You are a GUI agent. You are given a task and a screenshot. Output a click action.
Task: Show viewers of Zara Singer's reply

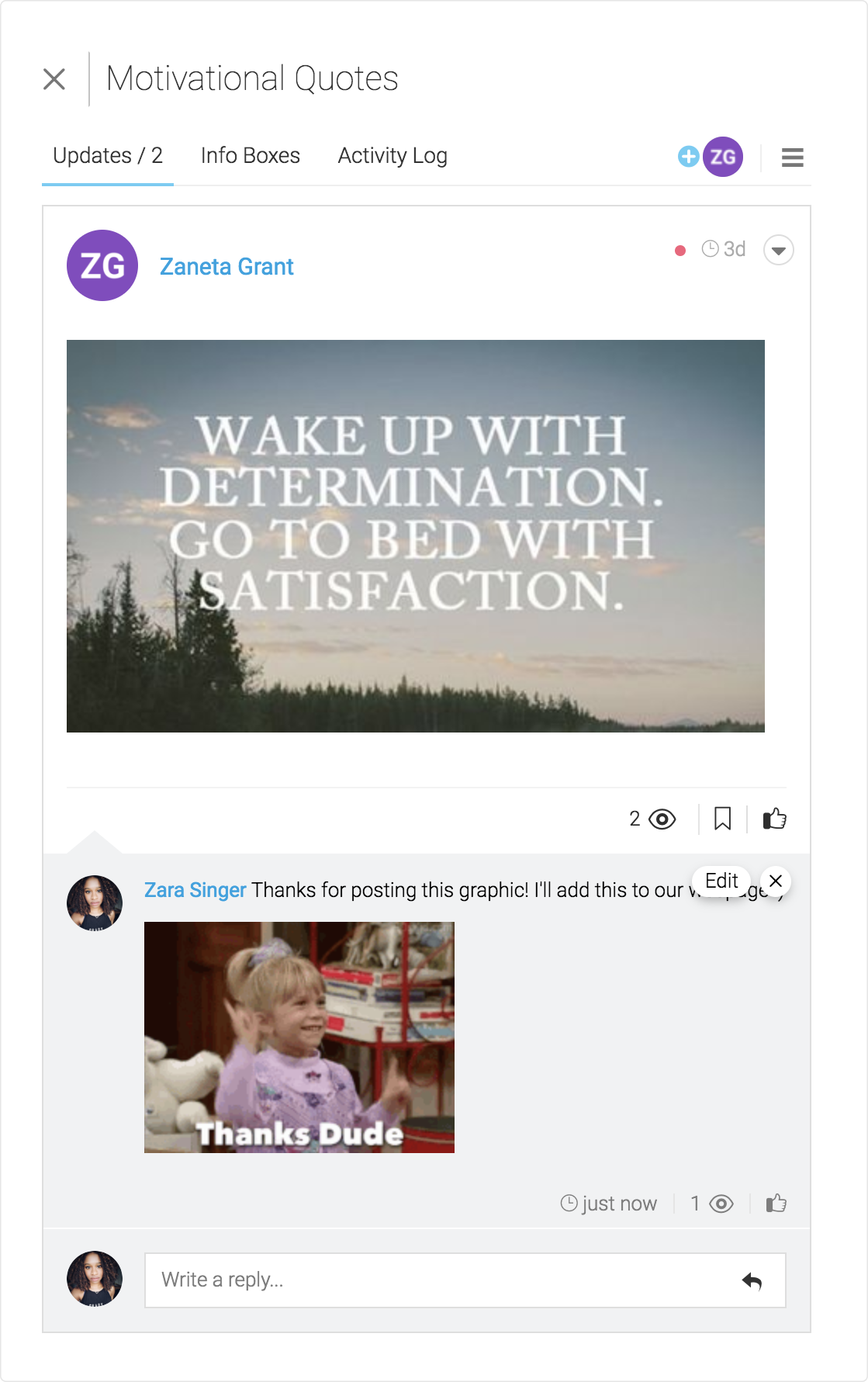click(x=712, y=1204)
